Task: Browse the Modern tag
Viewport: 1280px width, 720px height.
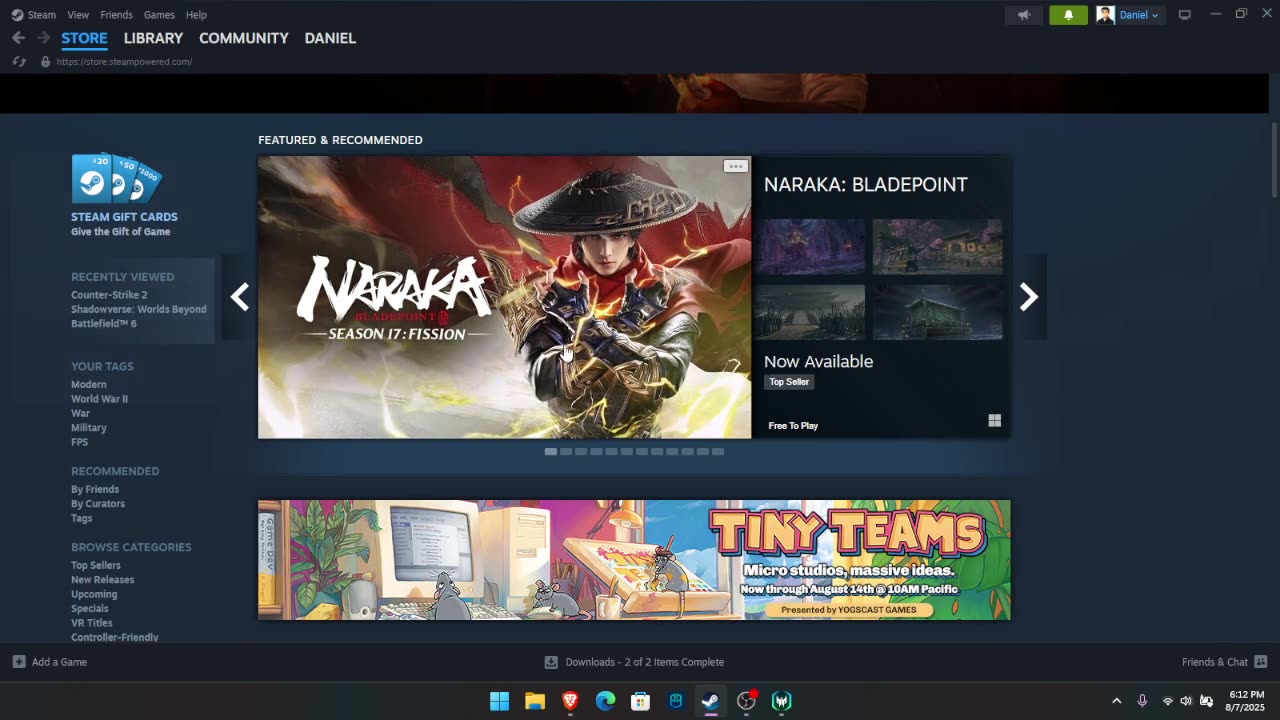Action: [89, 385]
